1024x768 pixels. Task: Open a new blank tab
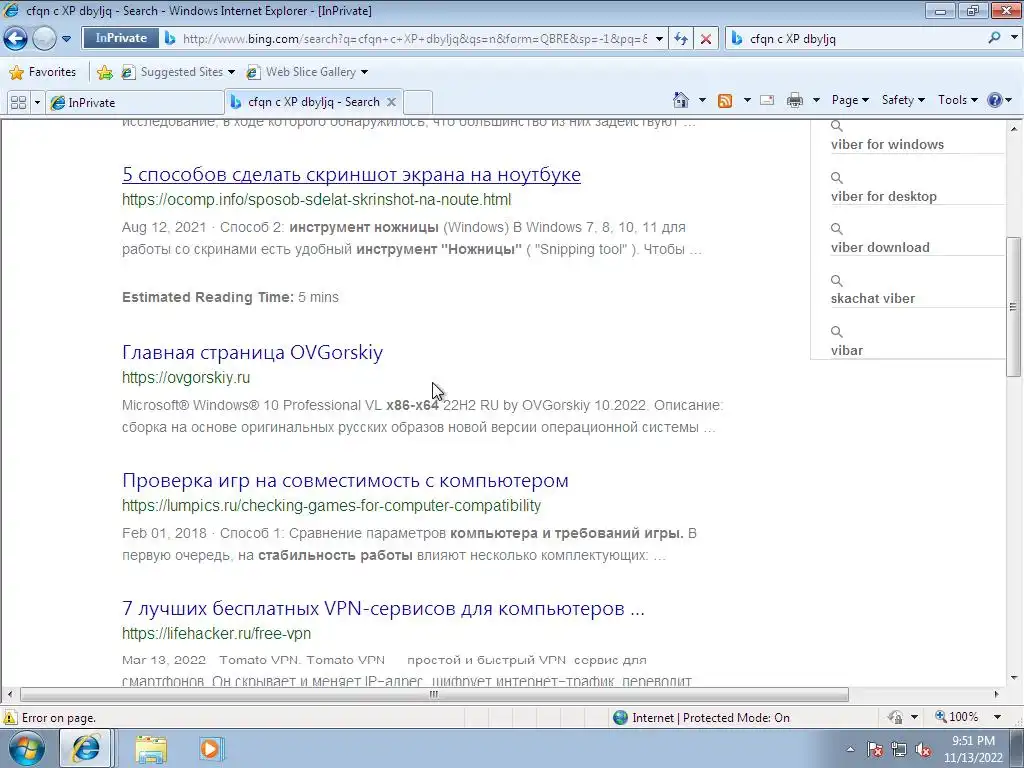[x=418, y=103]
